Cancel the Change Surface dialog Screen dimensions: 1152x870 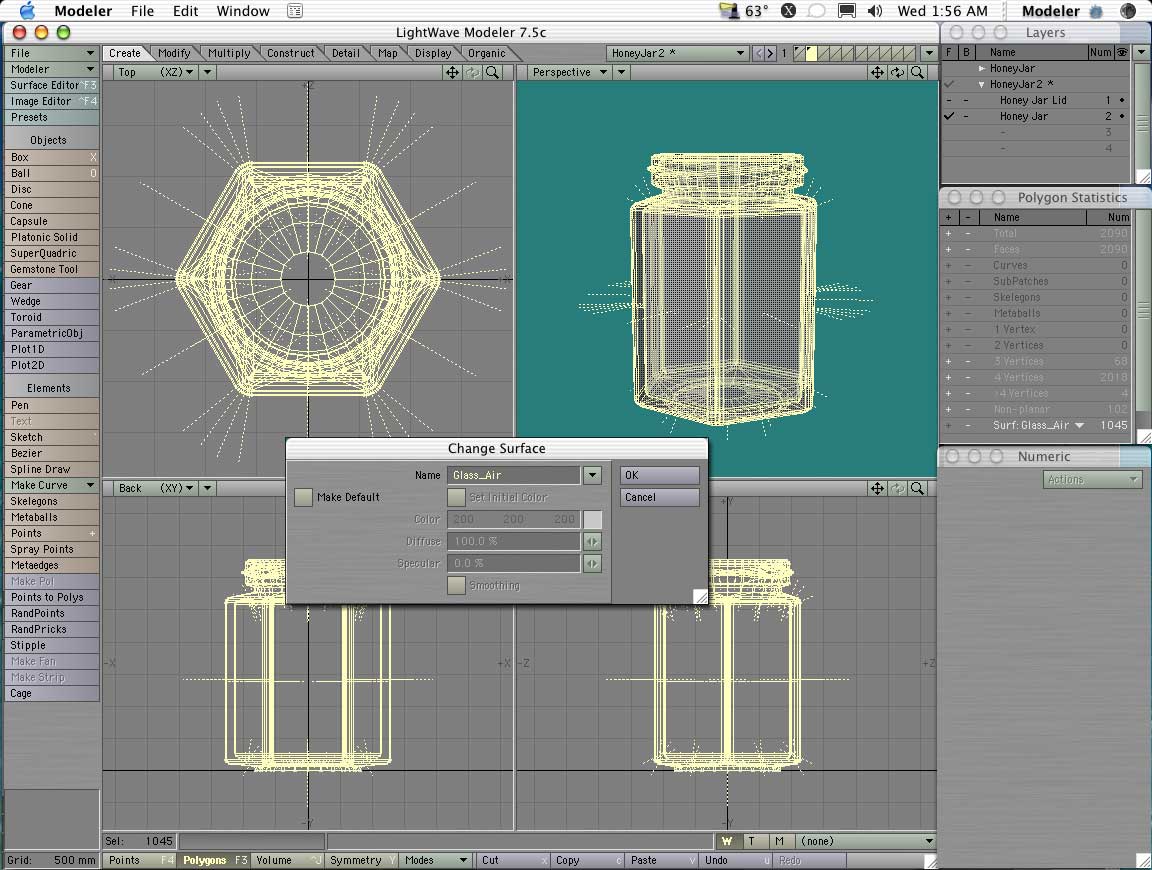[x=660, y=497]
